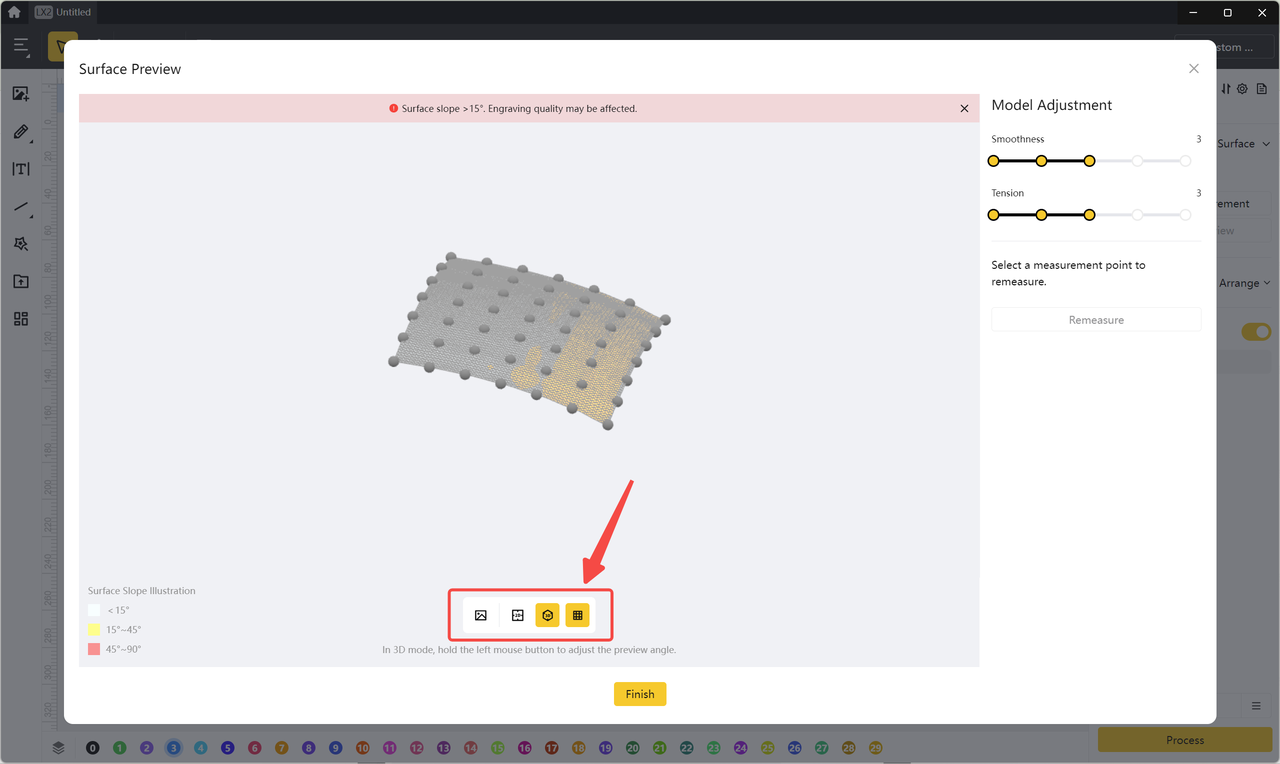Click the Home icon in title bar
Screen dimensions: 1280x764
(x=14, y=12)
